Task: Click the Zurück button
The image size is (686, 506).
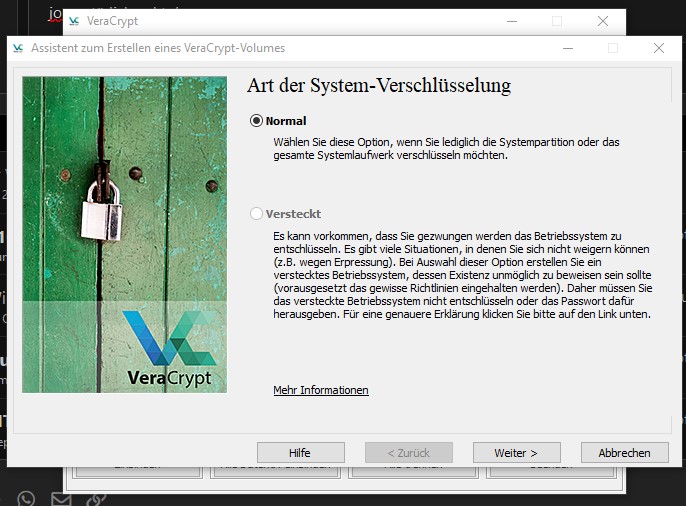Action: click(409, 453)
